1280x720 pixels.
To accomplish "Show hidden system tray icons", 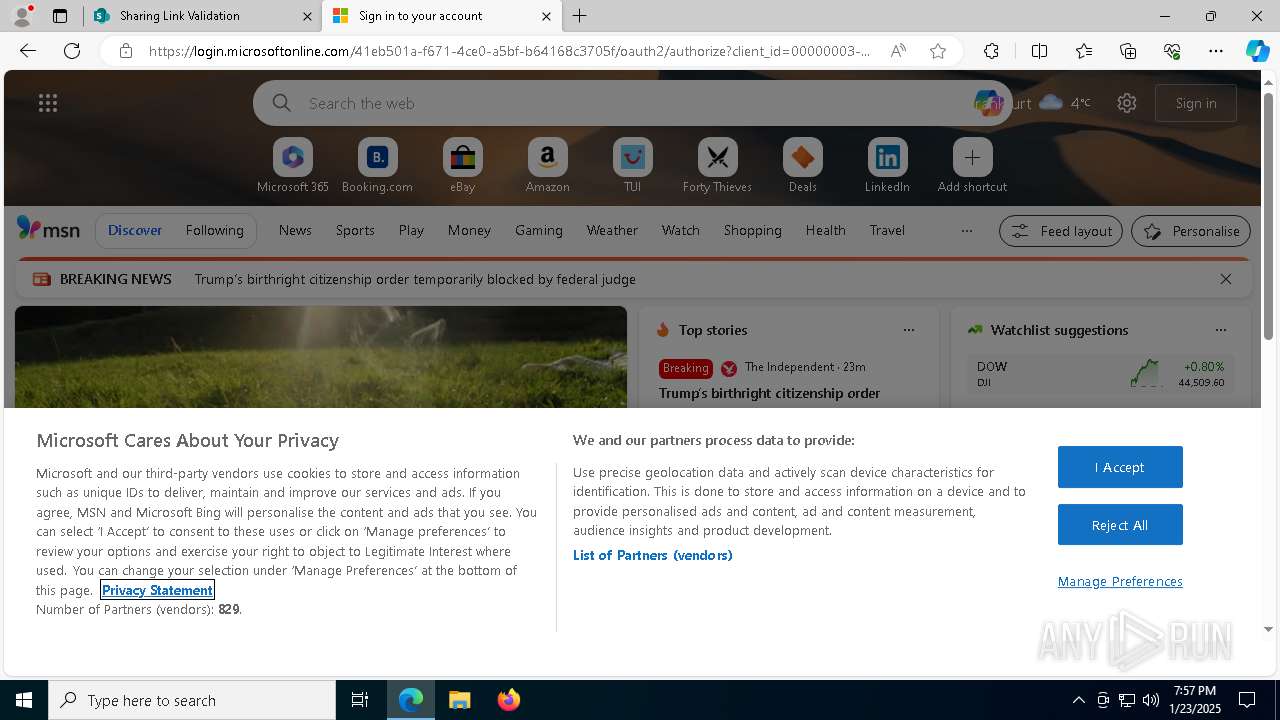I will (1078, 700).
